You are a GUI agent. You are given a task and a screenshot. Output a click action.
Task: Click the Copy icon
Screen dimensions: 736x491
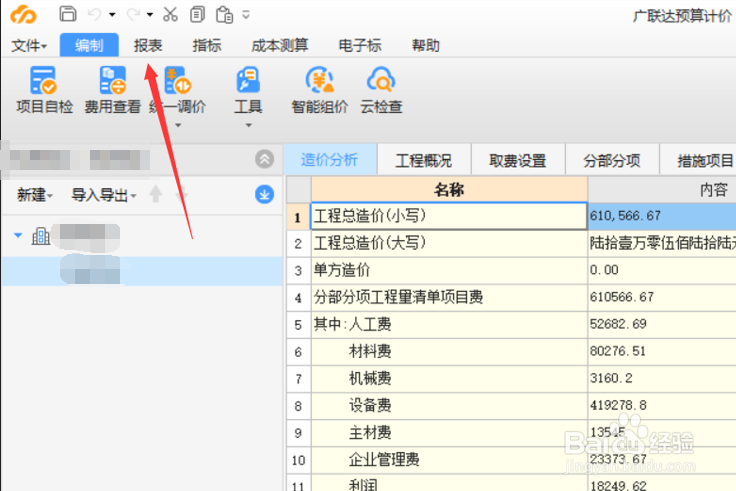click(x=197, y=15)
